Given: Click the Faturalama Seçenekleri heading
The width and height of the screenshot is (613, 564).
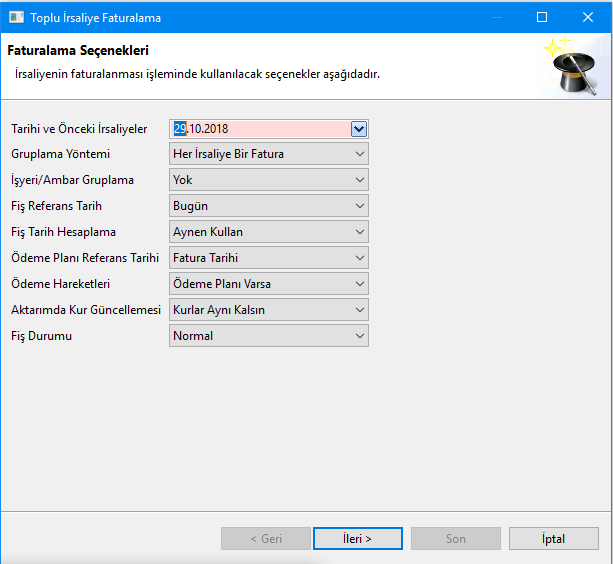Looking at the screenshot, I should [78, 50].
